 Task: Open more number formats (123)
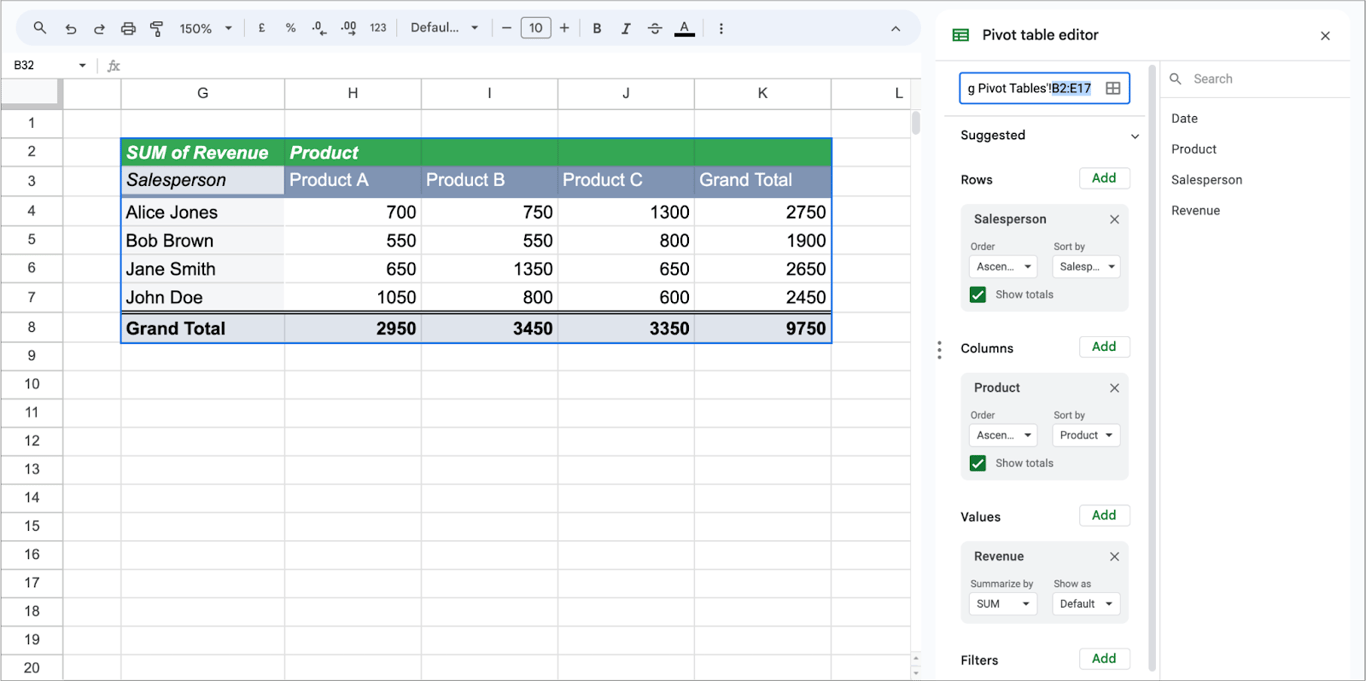tap(378, 28)
